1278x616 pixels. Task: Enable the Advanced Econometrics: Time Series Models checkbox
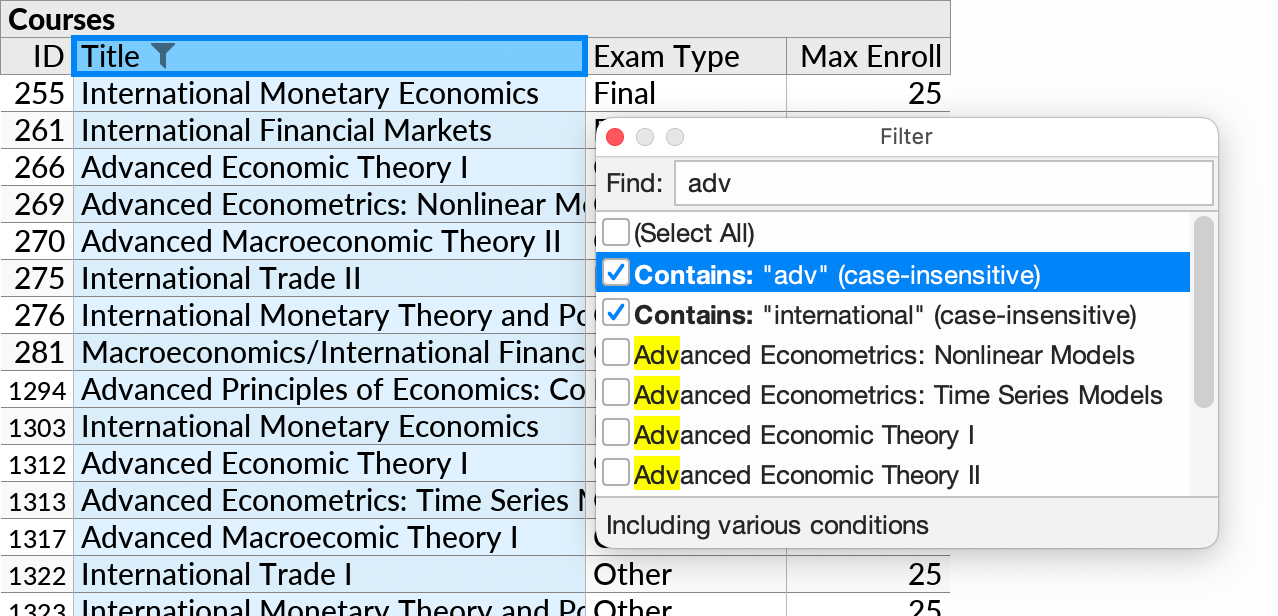tap(615, 392)
